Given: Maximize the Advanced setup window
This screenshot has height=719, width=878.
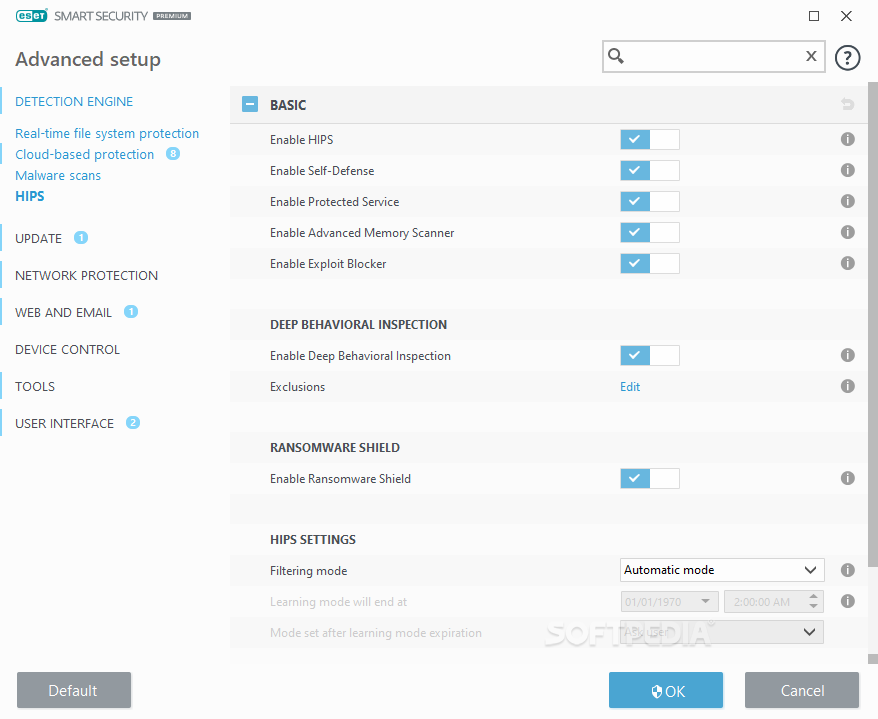Looking at the screenshot, I should pyautogui.click(x=814, y=16).
